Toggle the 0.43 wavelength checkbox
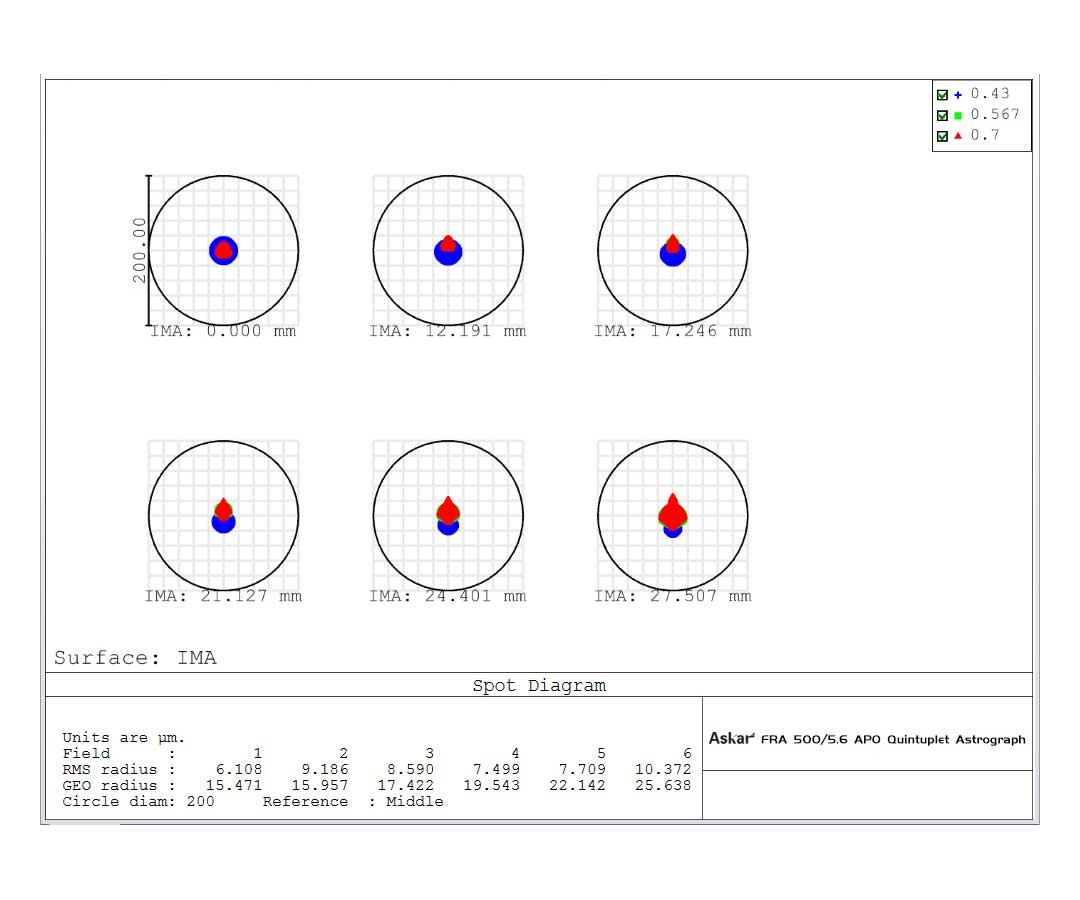The height and width of the screenshot is (900, 1080). (x=942, y=95)
